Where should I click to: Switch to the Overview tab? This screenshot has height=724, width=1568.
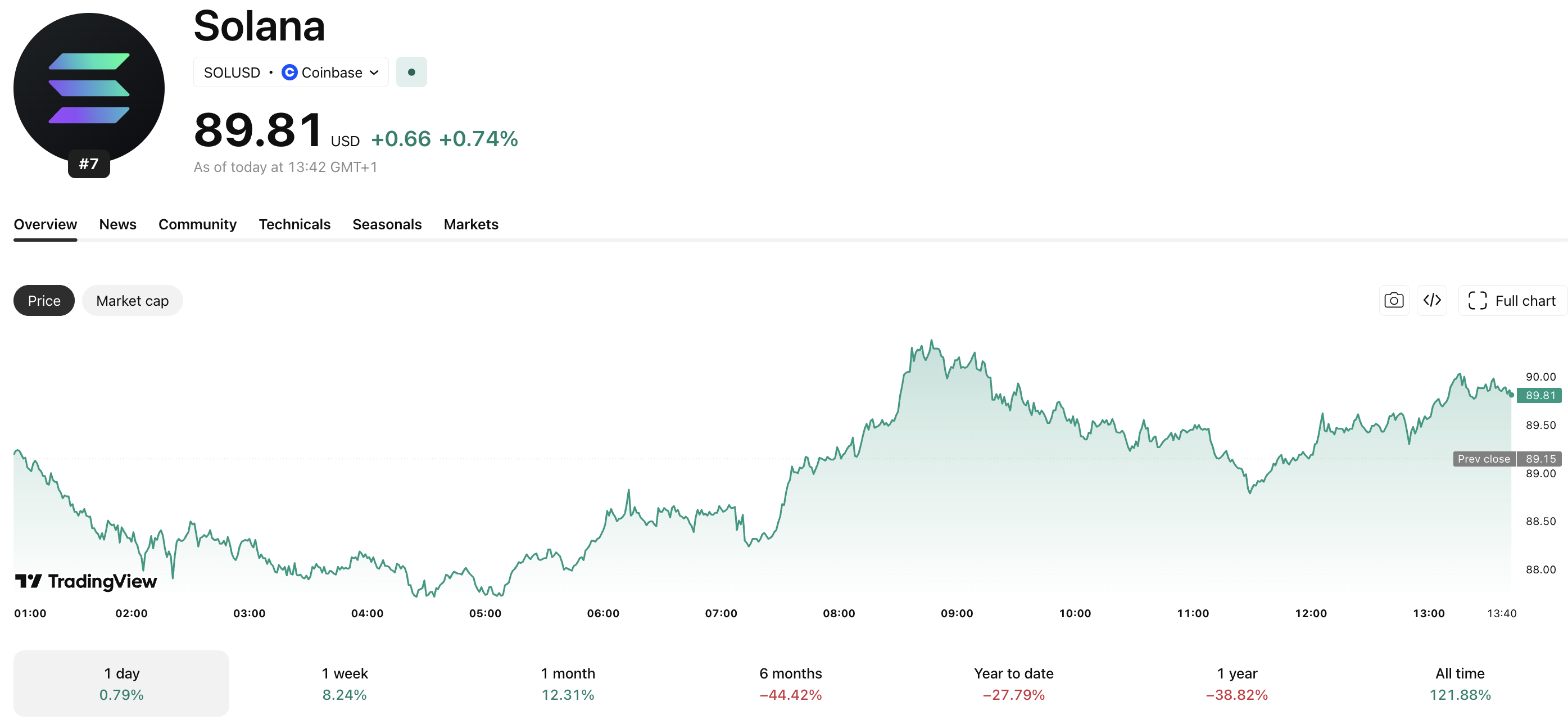tap(46, 225)
